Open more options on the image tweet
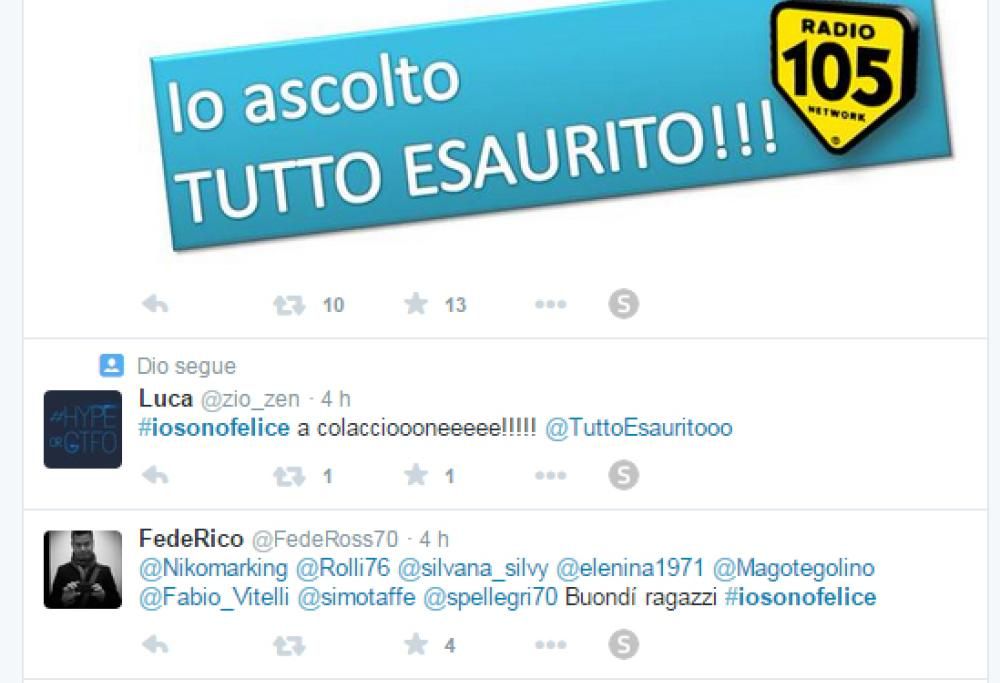Viewport: 1000px width, 683px height. (x=550, y=304)
